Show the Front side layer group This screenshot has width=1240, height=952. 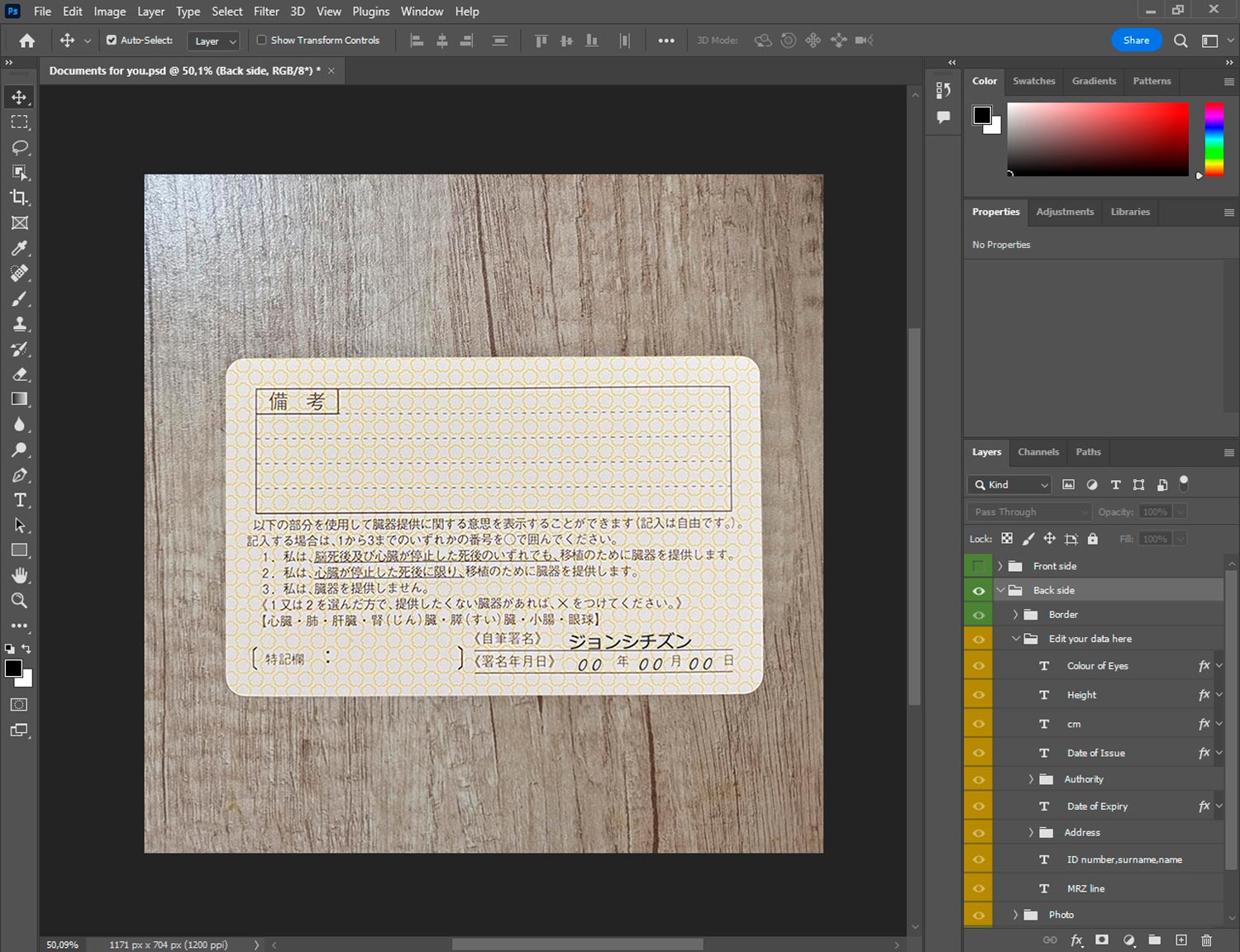(x=978, y=566)
